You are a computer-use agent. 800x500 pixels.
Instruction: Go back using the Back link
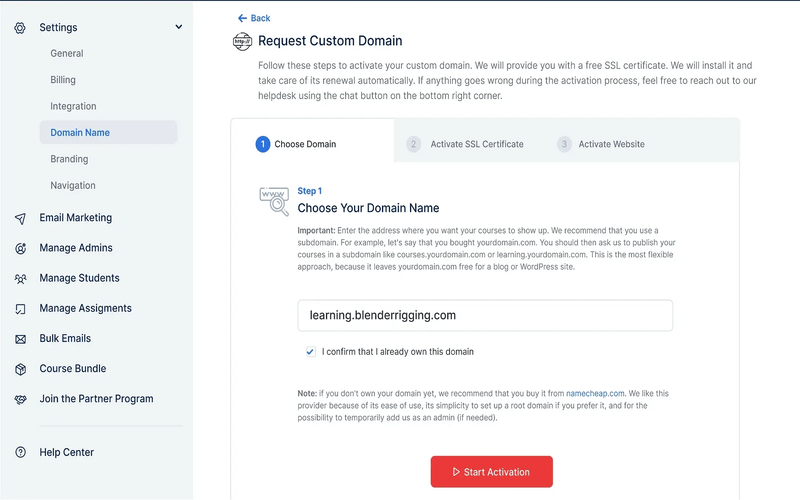pos(254,18)
